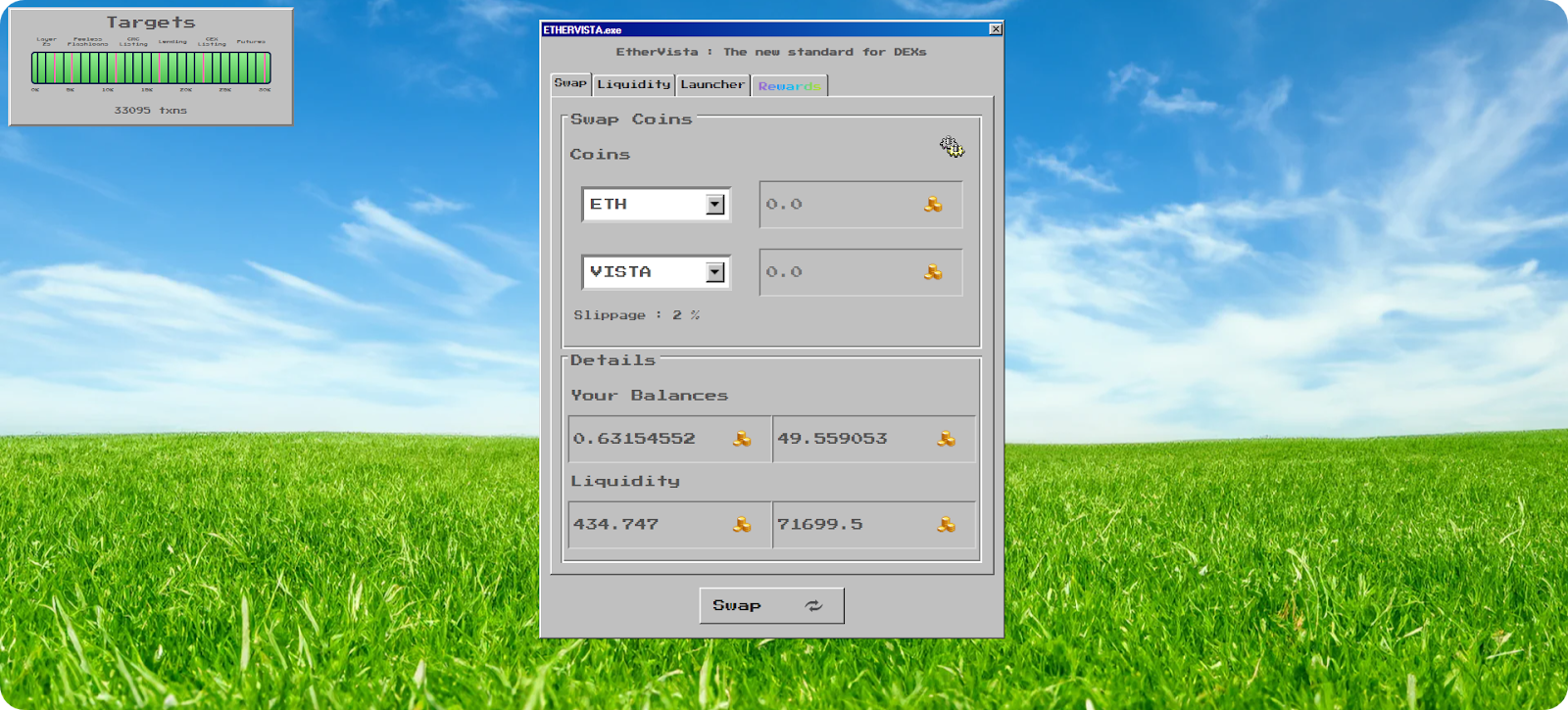This screenshot has height=710, width=1568.
Task: Click the Slippage : 2 % setting
Action: [x=637, y=315]
